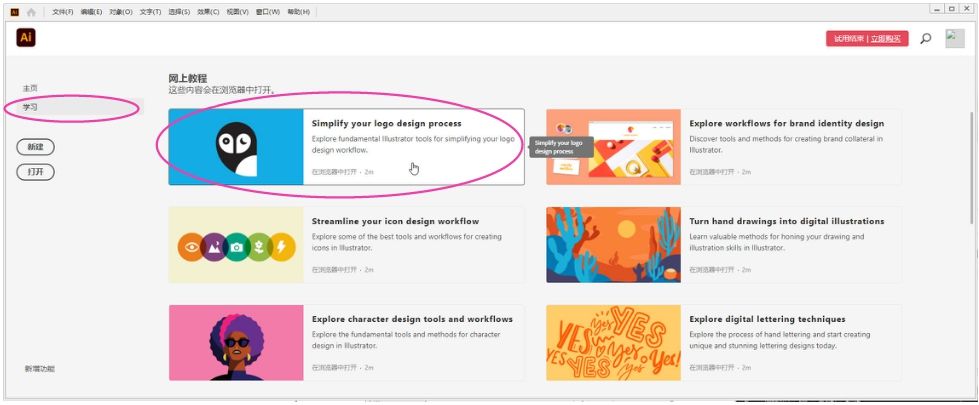Open search with the magnifier icon

tap(926, 38)
